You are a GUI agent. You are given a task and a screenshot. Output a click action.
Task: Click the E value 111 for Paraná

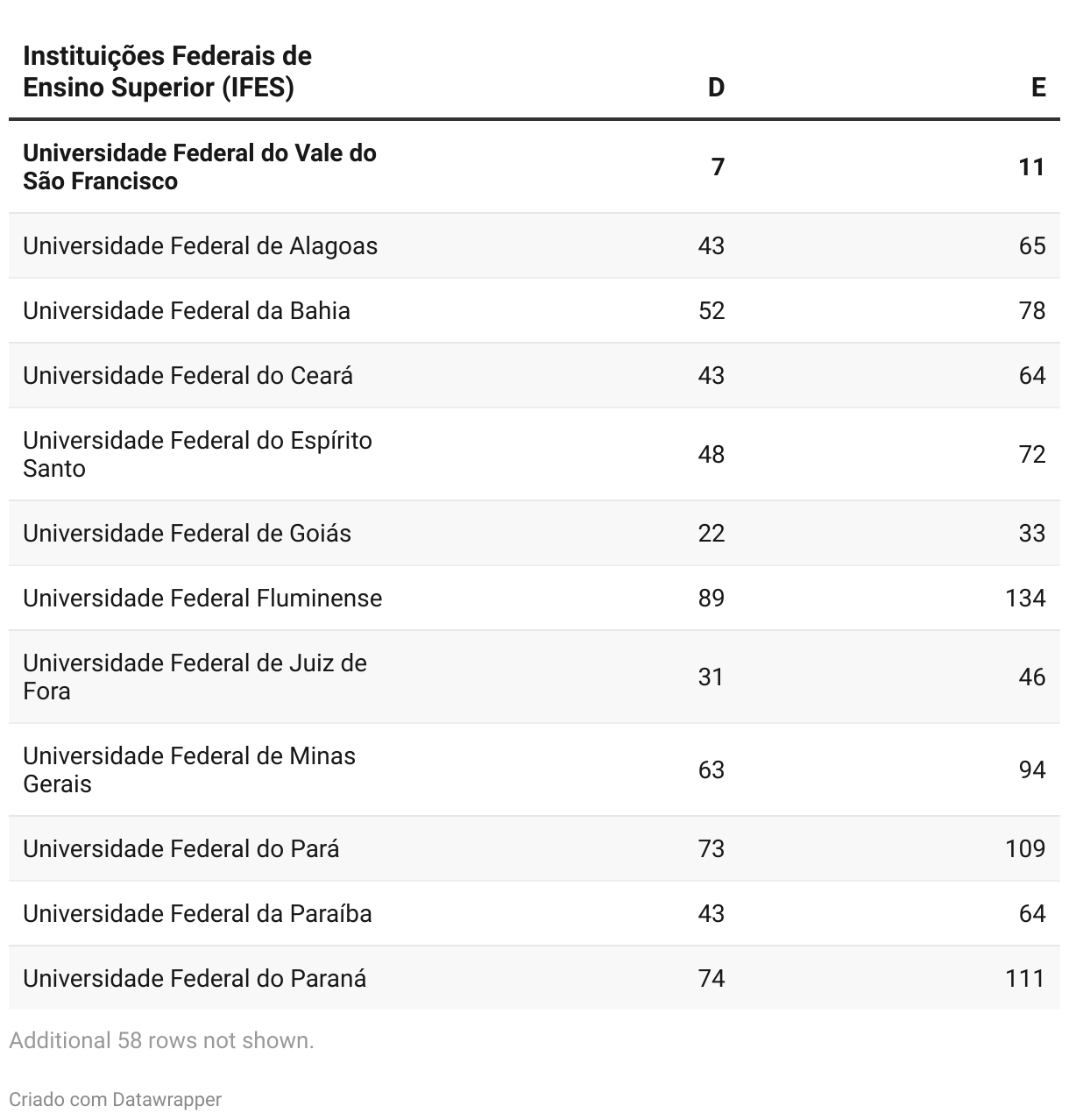(1025, 978)
